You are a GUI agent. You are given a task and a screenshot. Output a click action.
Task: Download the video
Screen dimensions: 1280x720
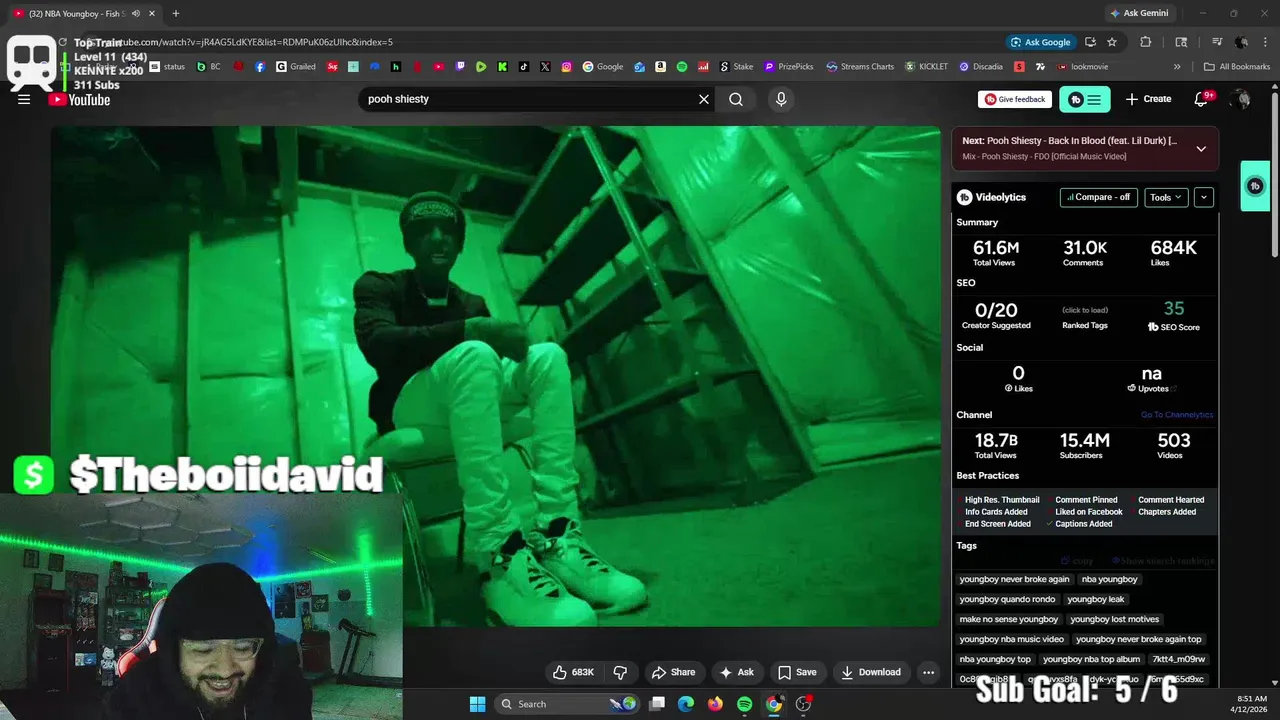tap(870, 672)
